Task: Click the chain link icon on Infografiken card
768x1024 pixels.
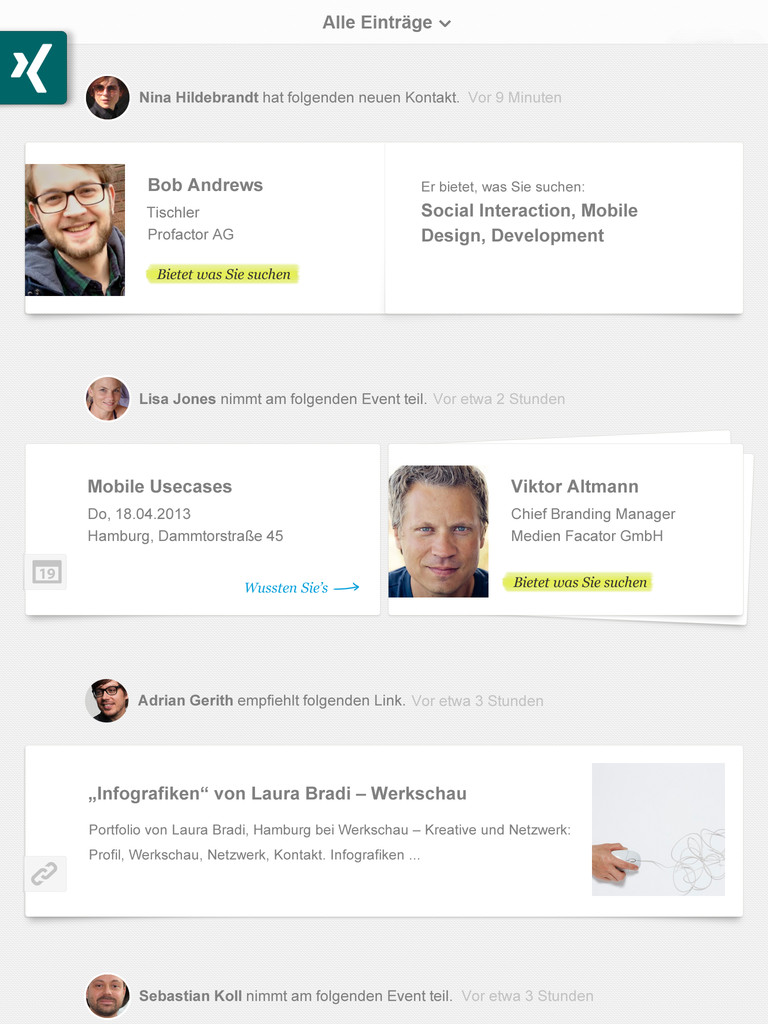Action: [x=45, y=874]
